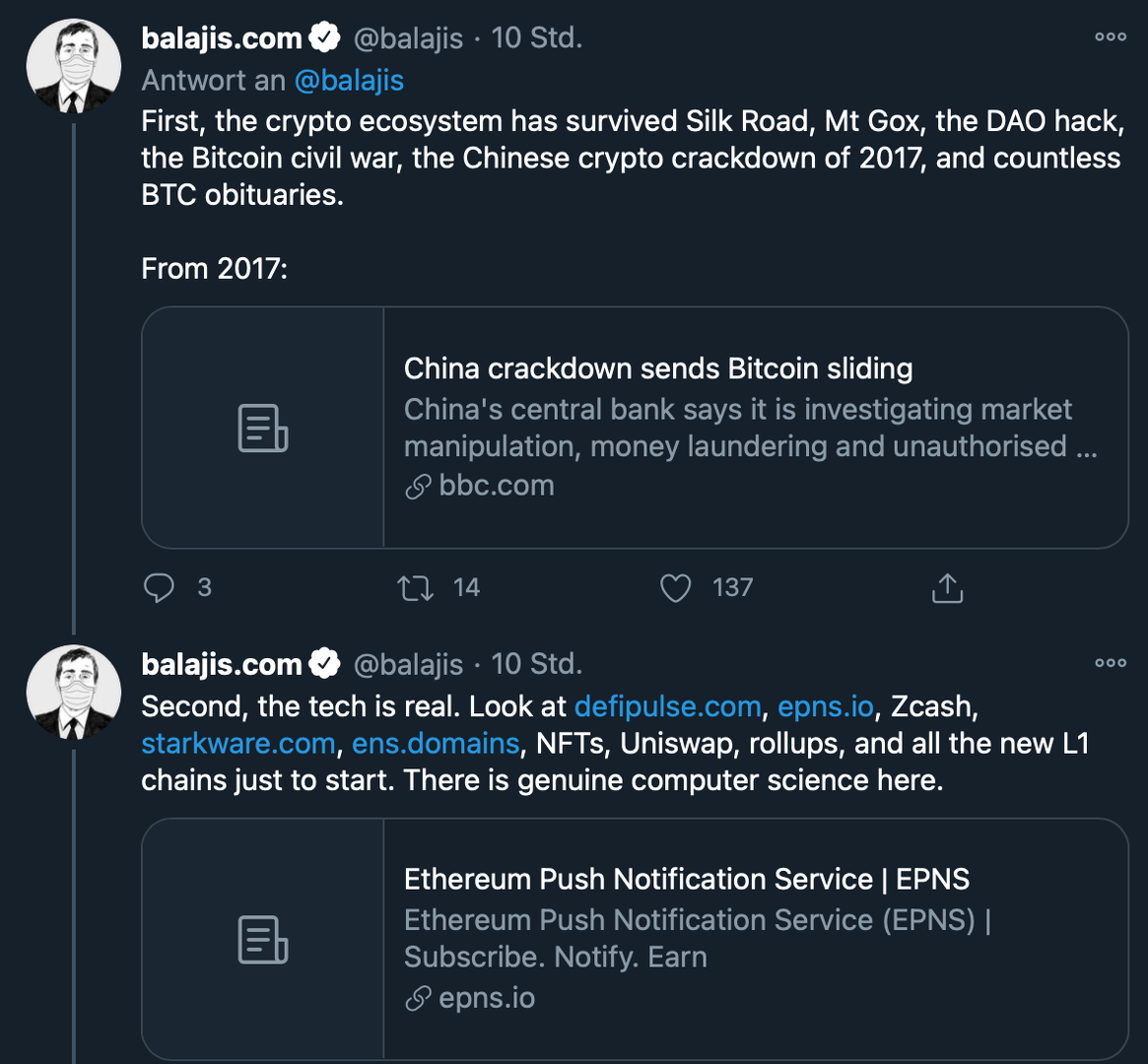Open the article icon in BBC card

pos(263,428)
